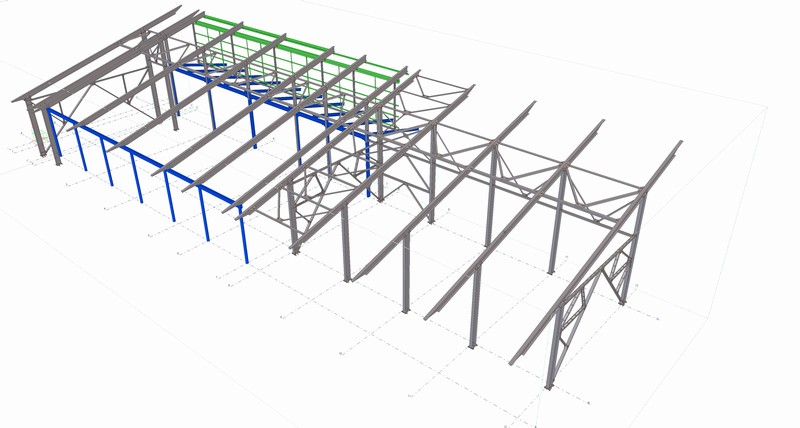Select the green roof purlin section
This screenshot has height=428, width=800.
(300, 48)
